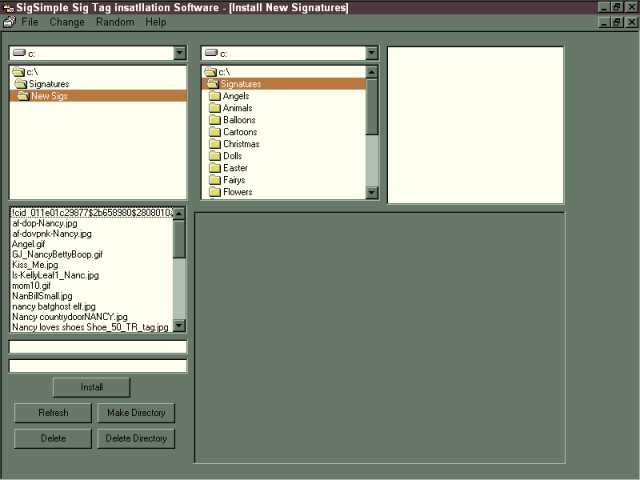Select highlighted Signatures folder in right tree
The width and height of the screenshot is (640, 480).
point(284,84)
